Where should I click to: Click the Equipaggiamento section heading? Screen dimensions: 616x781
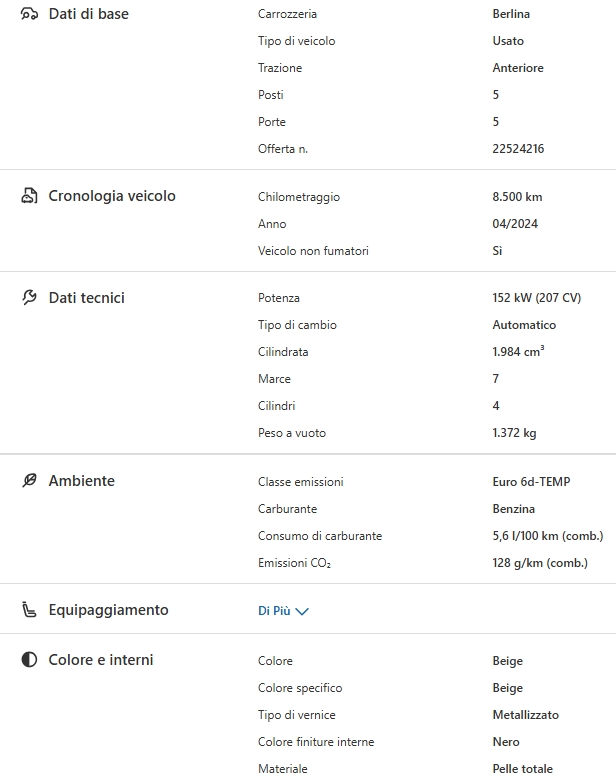coord(108,610)
